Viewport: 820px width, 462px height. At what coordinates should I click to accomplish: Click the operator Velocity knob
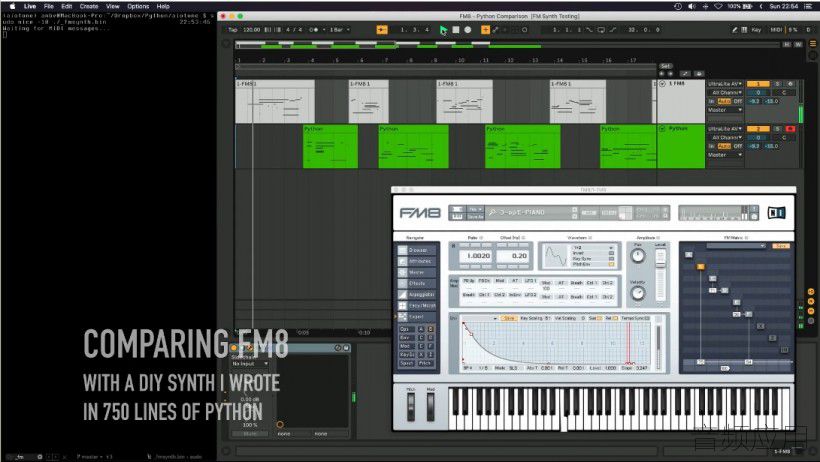[638, 294]
